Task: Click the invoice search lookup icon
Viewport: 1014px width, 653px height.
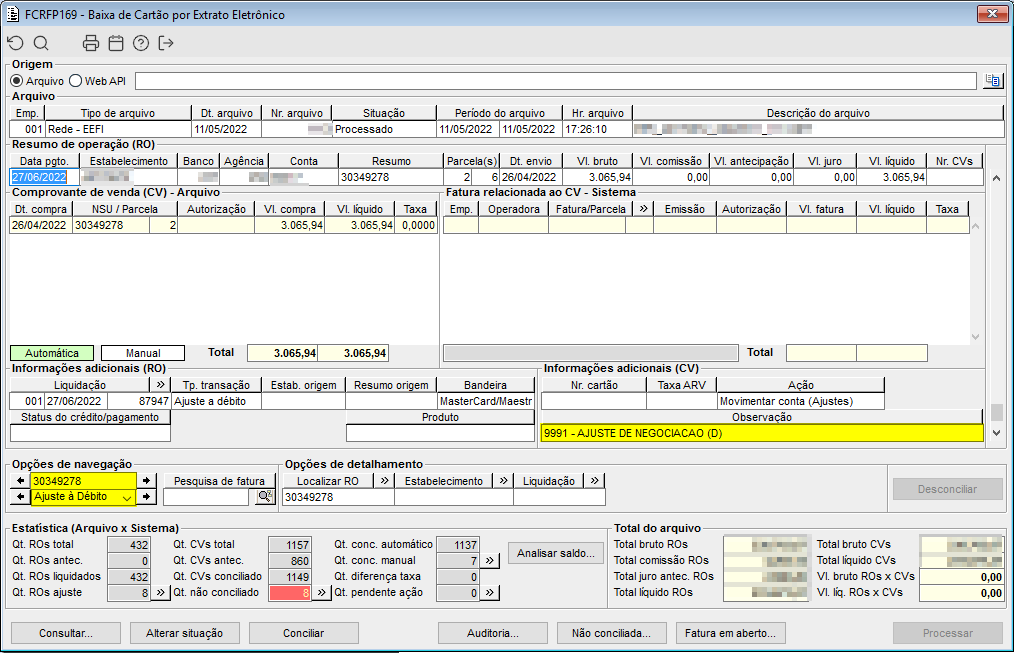Action: [x=265, y=497]
